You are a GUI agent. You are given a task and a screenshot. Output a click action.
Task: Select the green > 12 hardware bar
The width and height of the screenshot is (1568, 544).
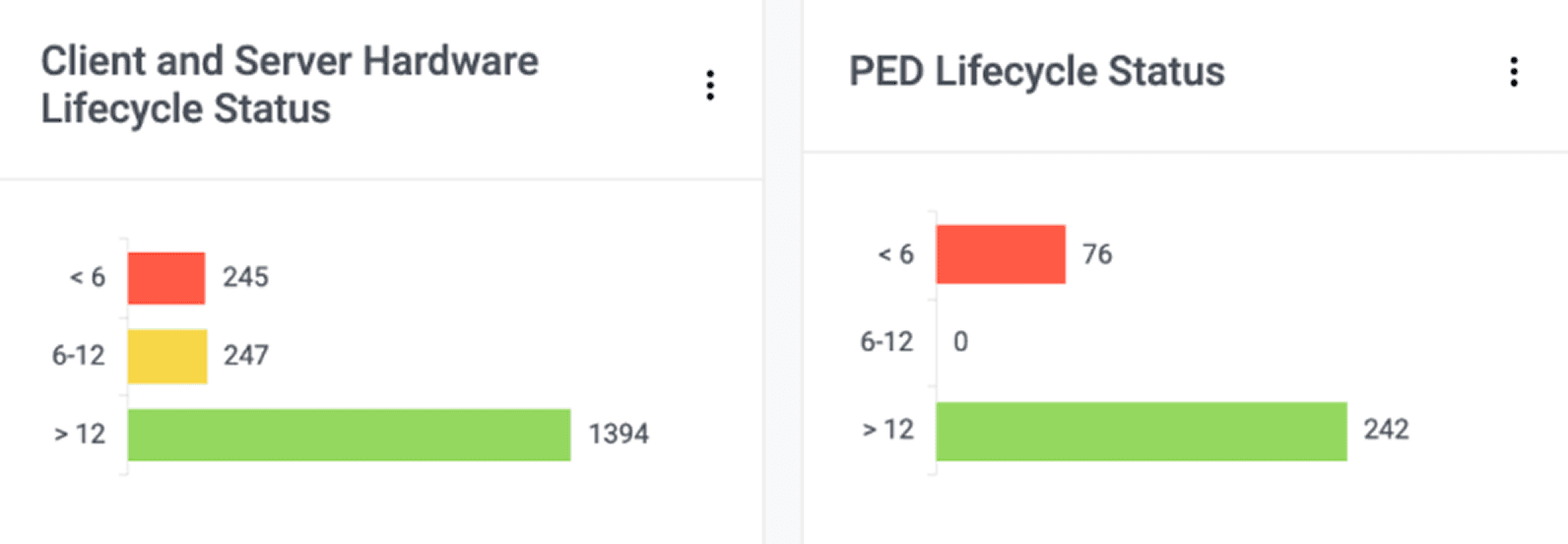pos(349,435)
